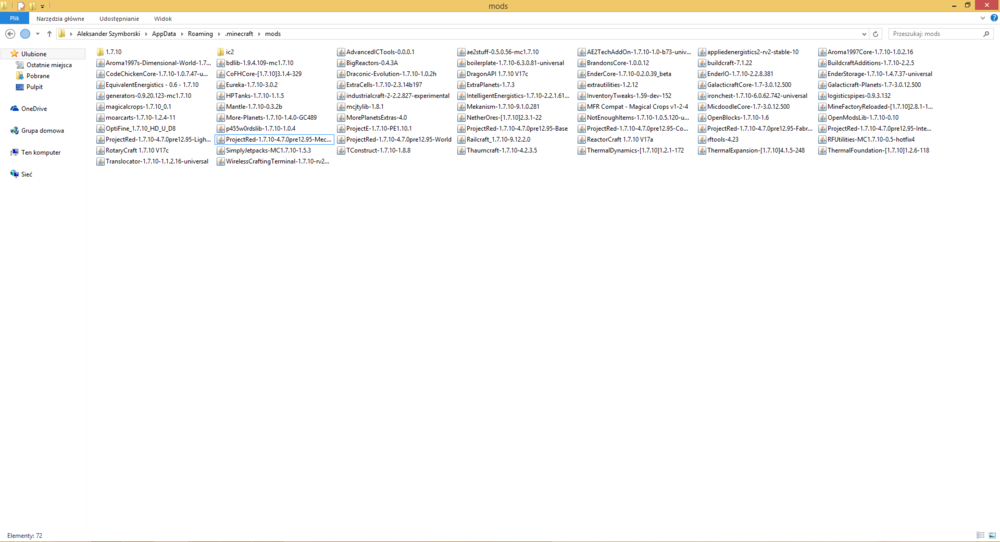
Task: Click file name Eureka-1.7.10-3.0.2
Action: click(251, 85)
